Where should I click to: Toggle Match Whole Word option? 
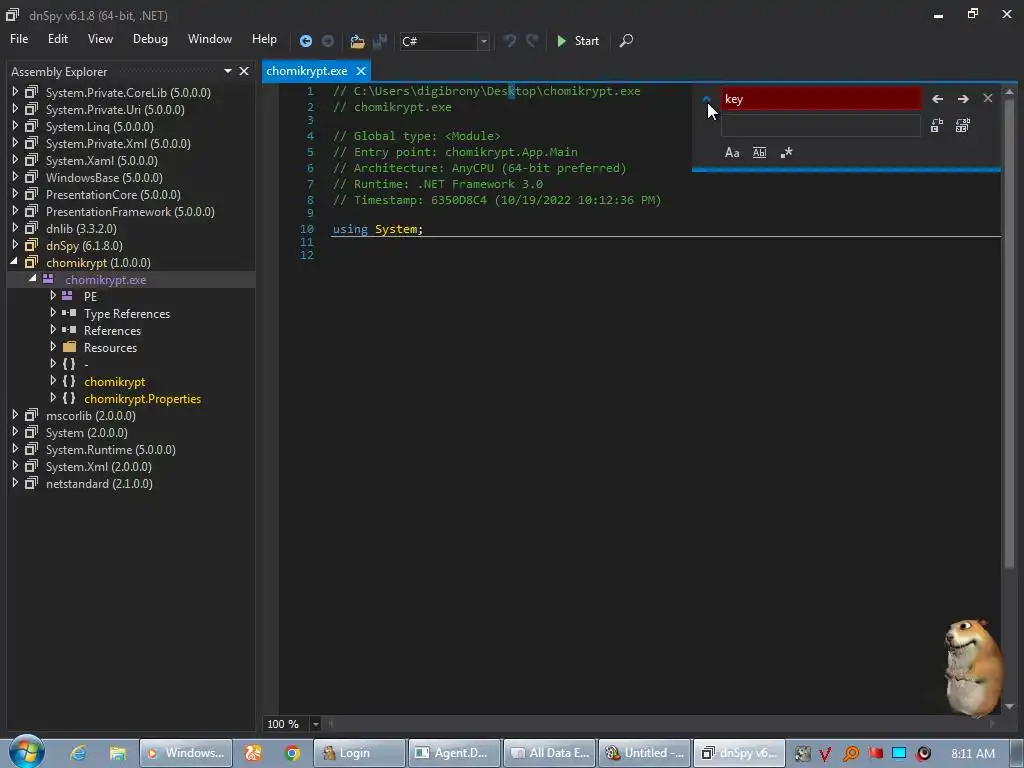(x=760, y=153)
